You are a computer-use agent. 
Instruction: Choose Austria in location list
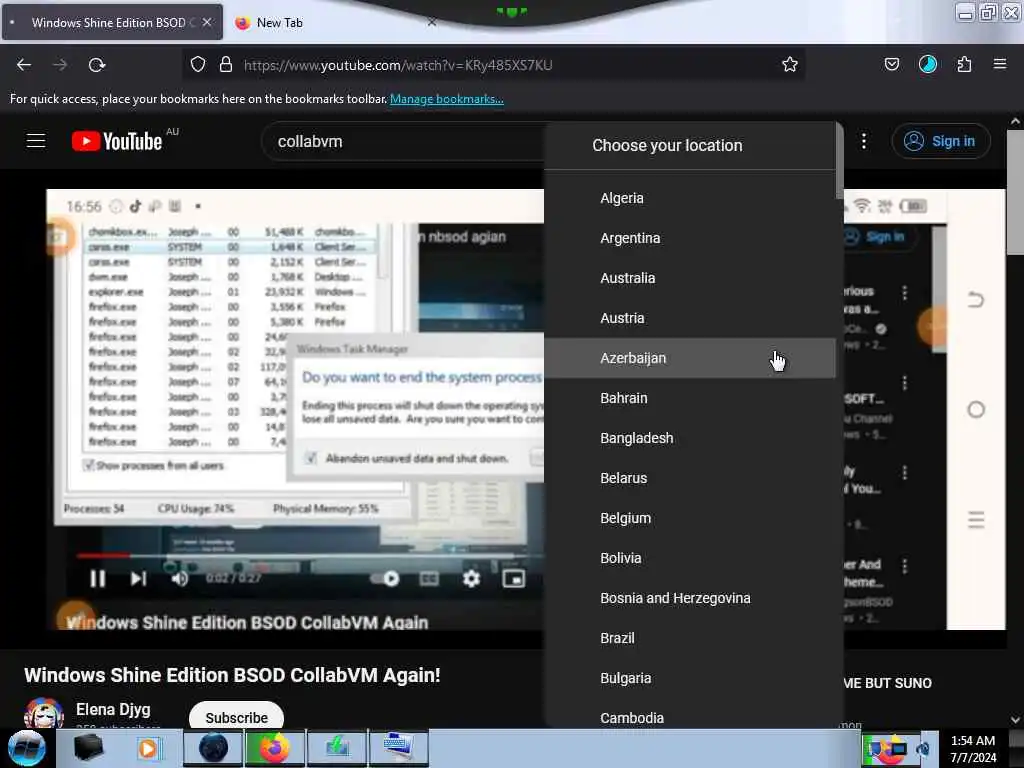[690, 318]
